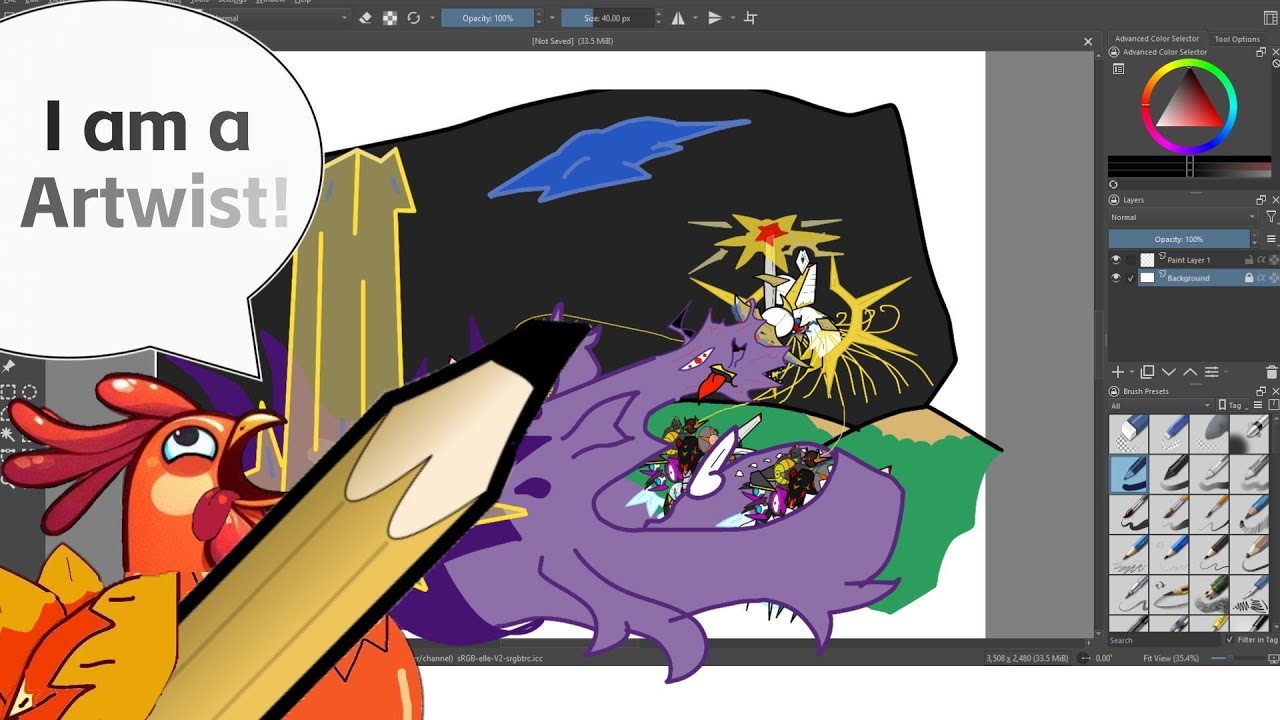Viewport: 1280px width, 720px height.
Task: Select the white eraser brush preset
Action: click(x=1128, y=433)
